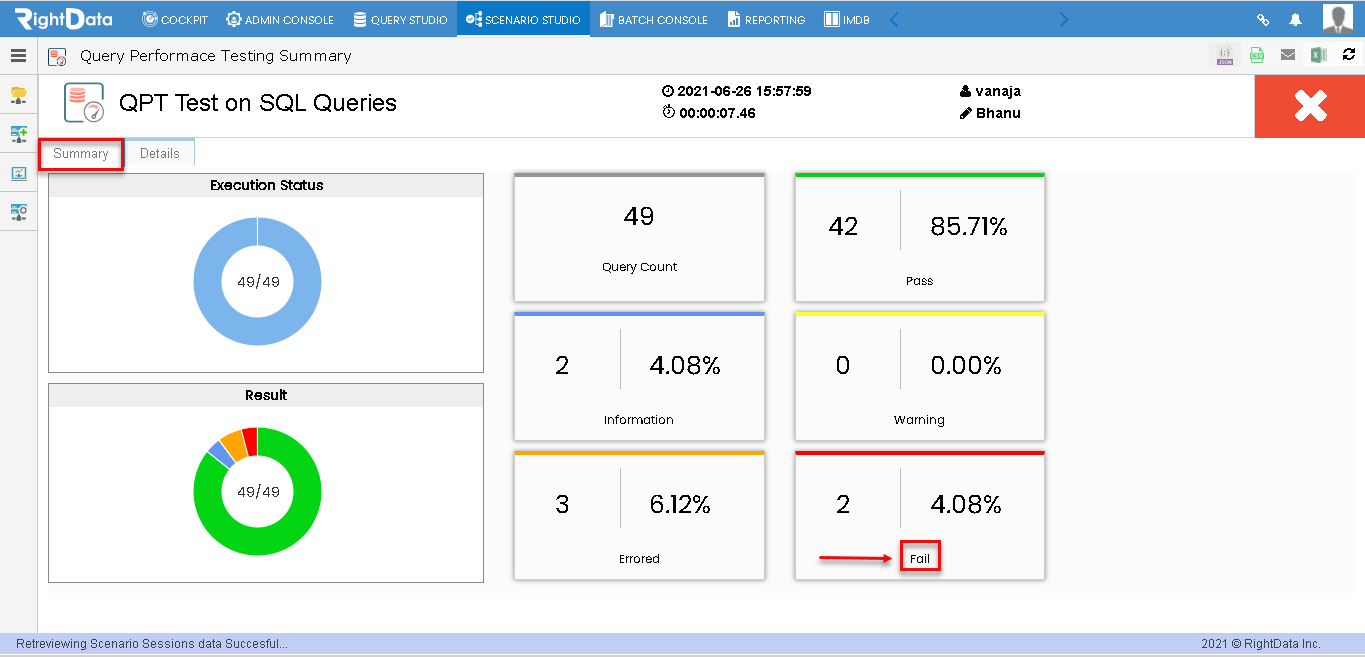Go to BATCH CONSOLE menu
Viewport: 1365px width, 657px height.
point(654,19)
